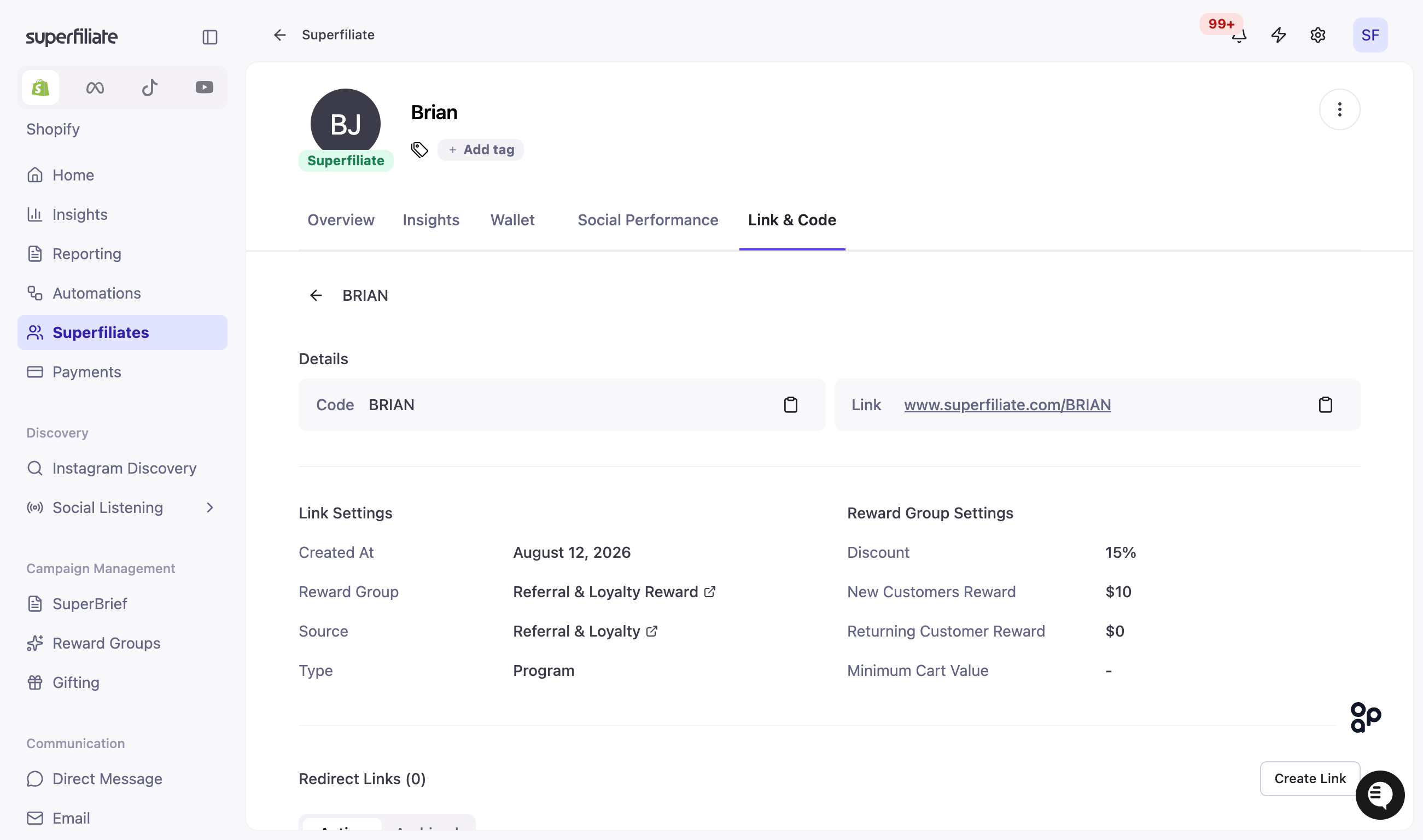Screen dimensions: 1423x840
Task: Select the Shopify platform icon
Action: coord(40,87)
